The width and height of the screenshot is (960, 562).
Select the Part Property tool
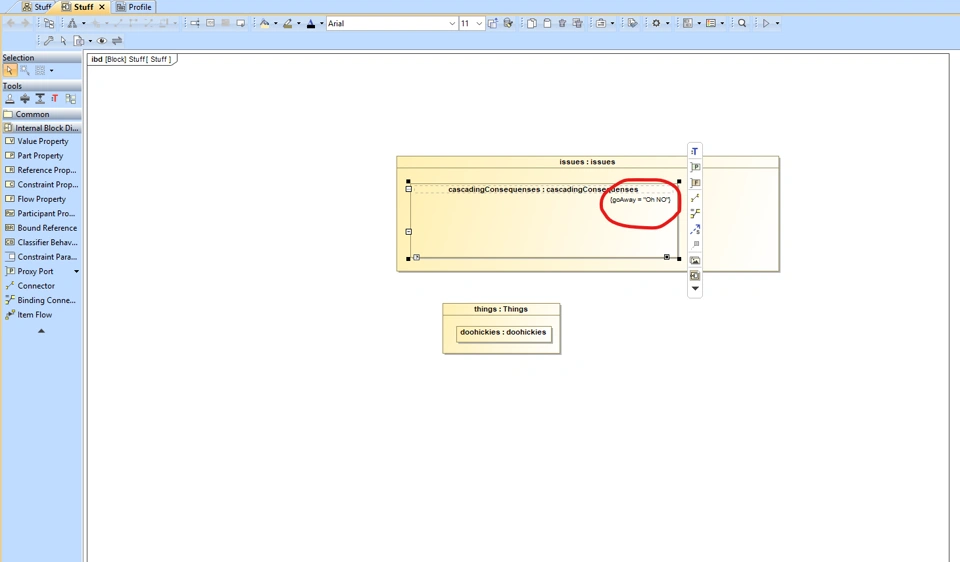pyautogui.click(x=42, y=155)
